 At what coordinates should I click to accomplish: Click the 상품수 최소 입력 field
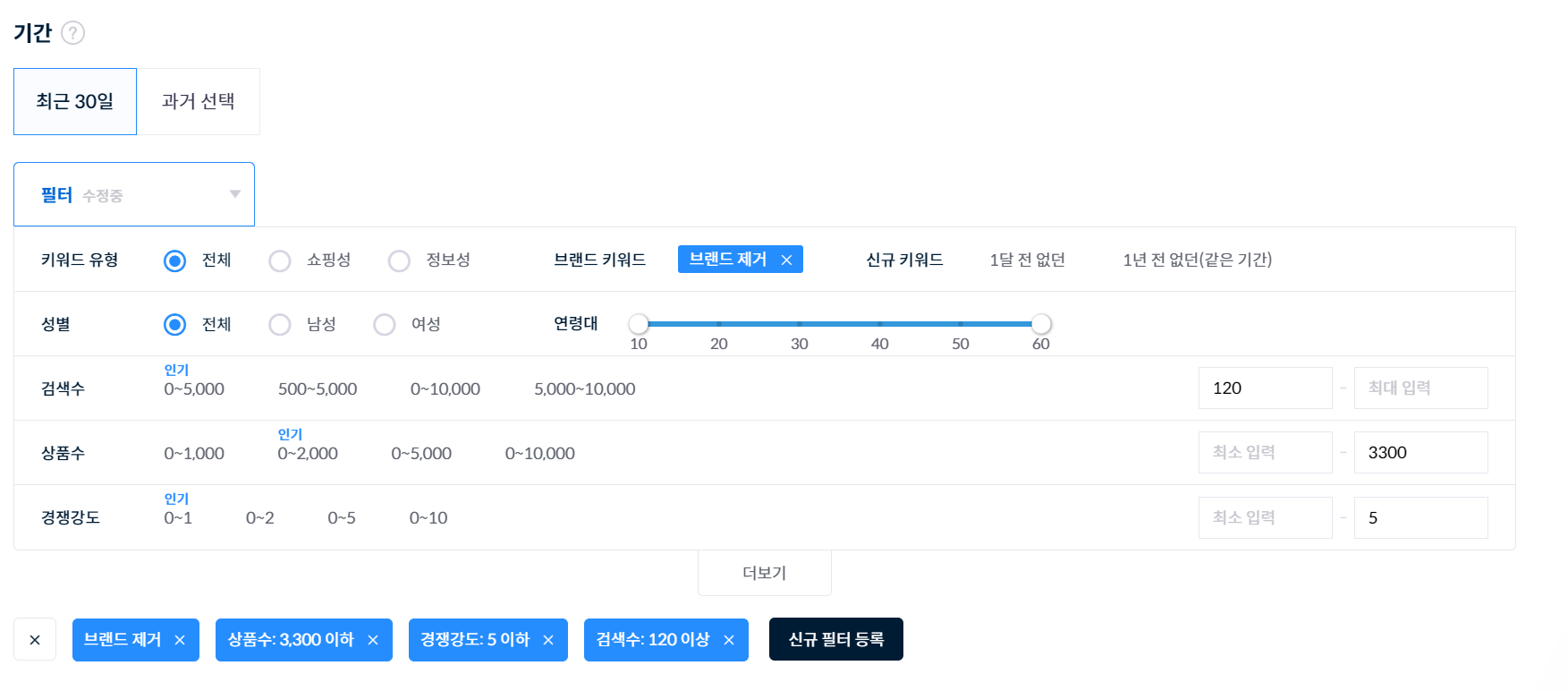click(x=1266, y=452)
